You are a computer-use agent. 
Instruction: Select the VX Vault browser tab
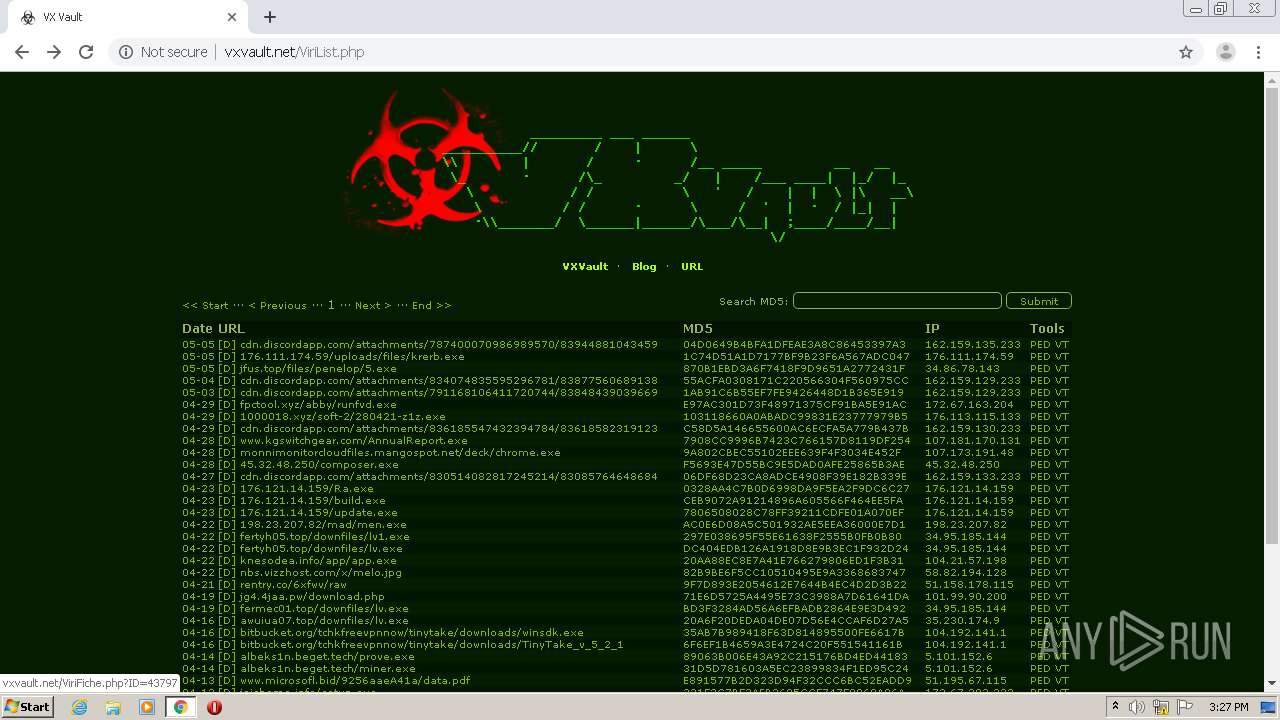[125, 17]
